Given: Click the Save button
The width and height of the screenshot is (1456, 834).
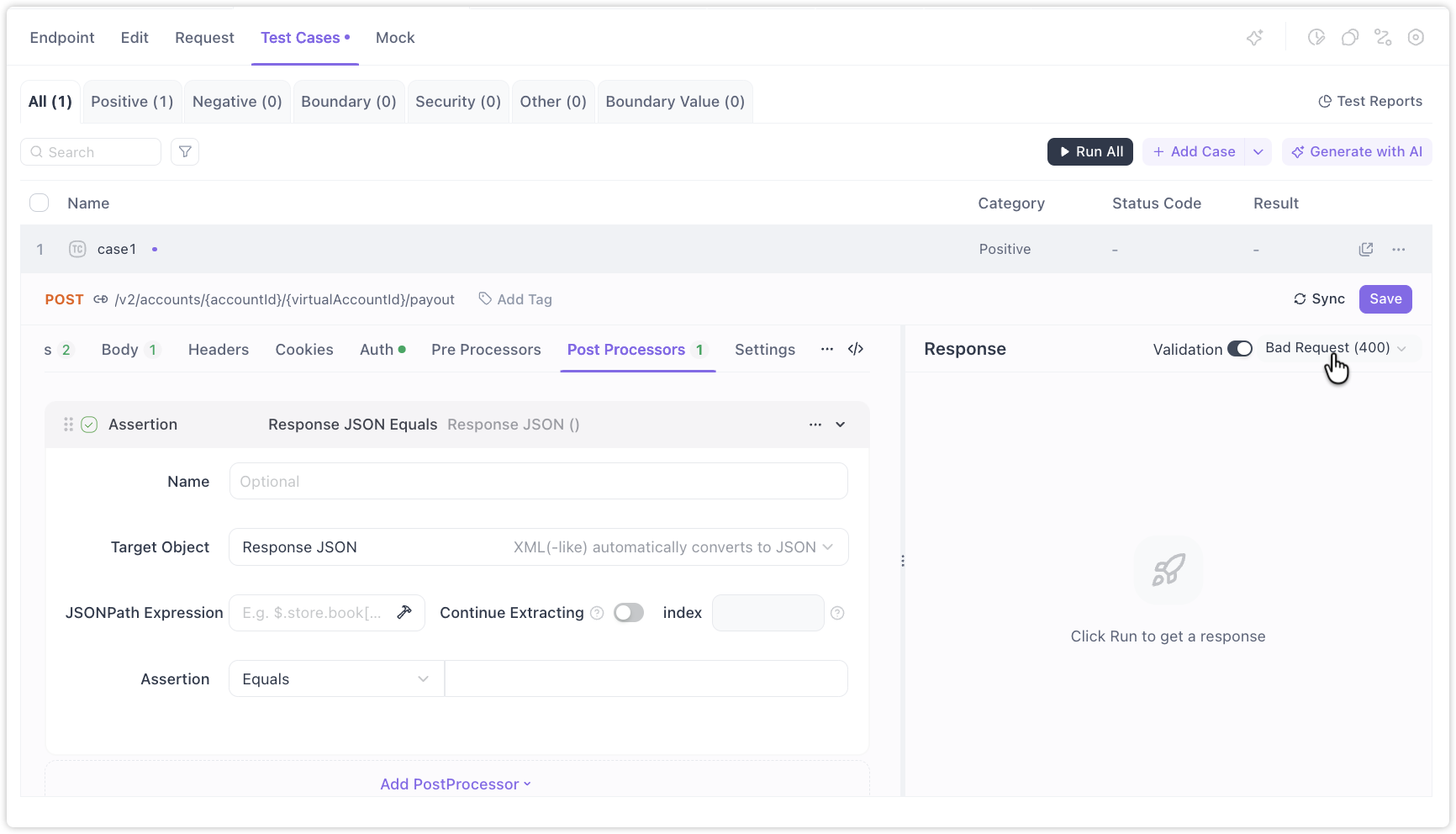Looking at the screenshot, I should point(1385,299).
